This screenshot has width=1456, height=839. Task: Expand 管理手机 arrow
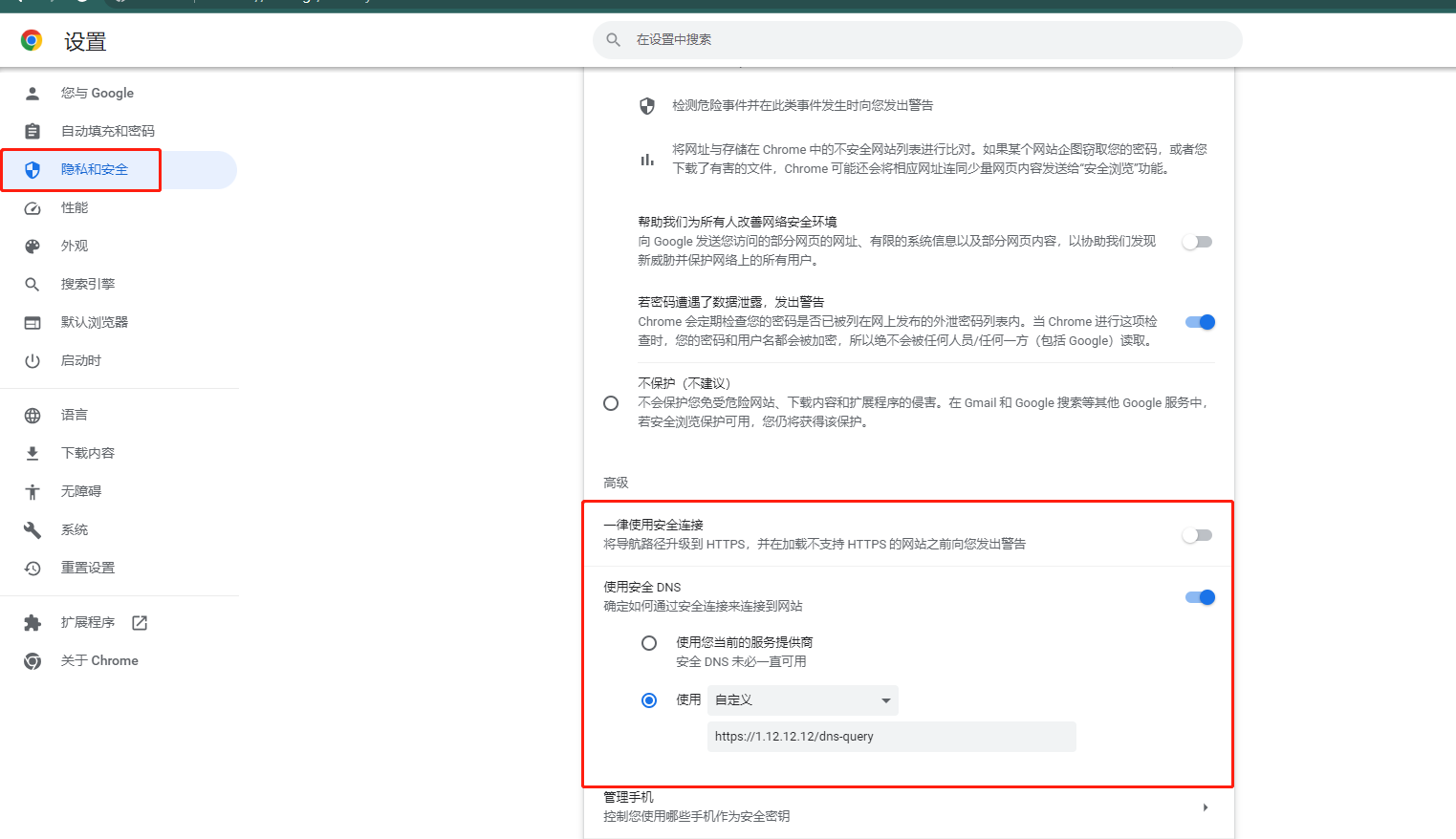(1206, 807)
